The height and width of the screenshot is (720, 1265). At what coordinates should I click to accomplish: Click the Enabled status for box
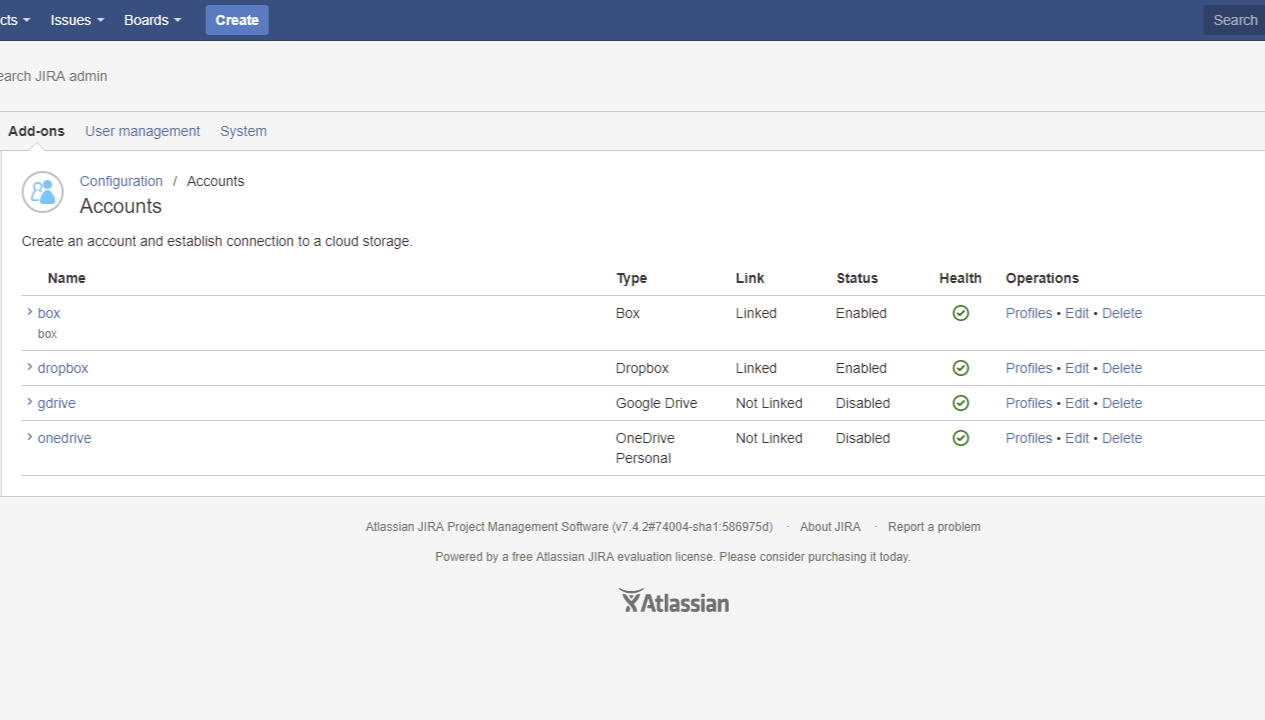(861, 313)
